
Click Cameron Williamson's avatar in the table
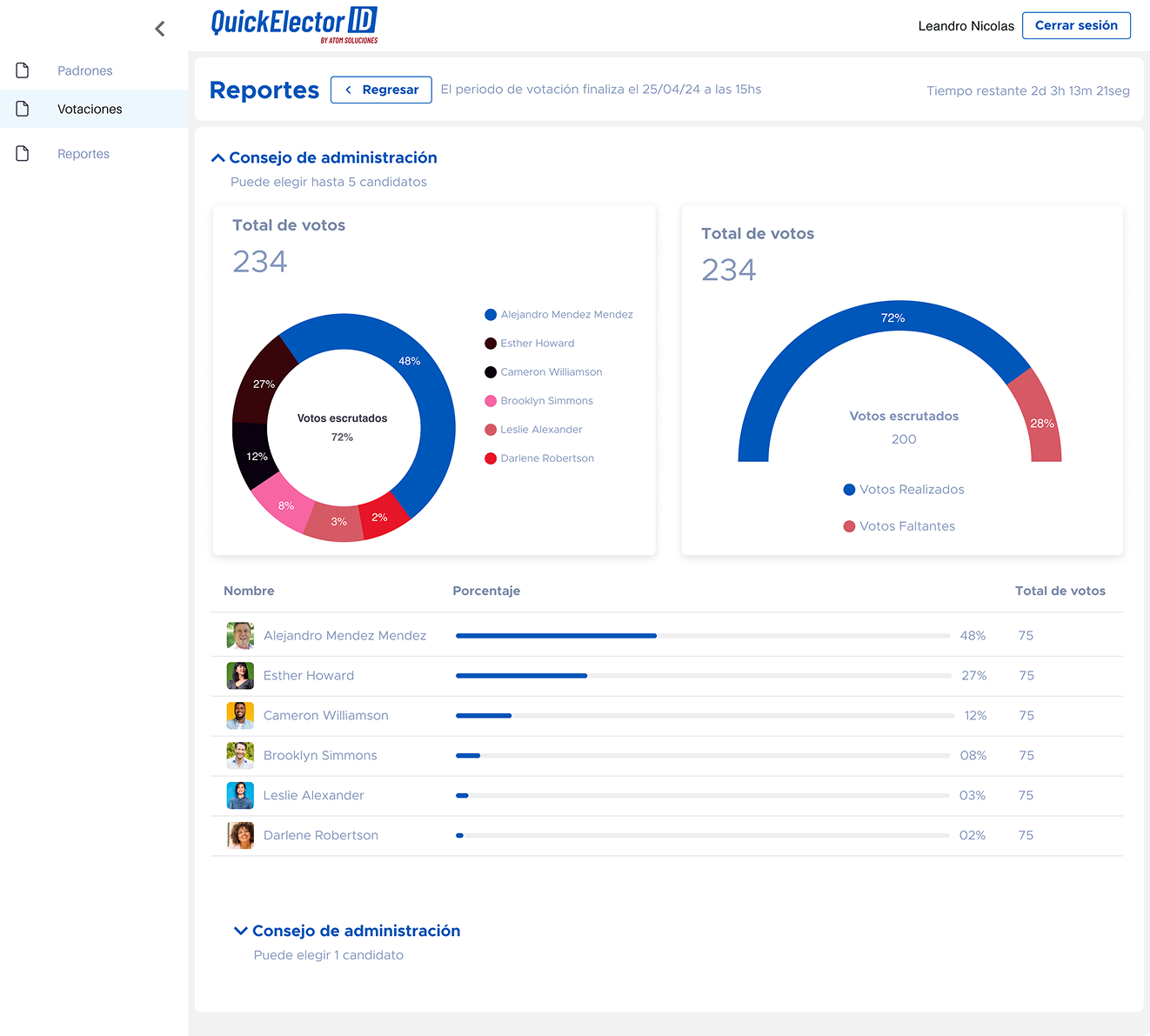coord(240,716)
